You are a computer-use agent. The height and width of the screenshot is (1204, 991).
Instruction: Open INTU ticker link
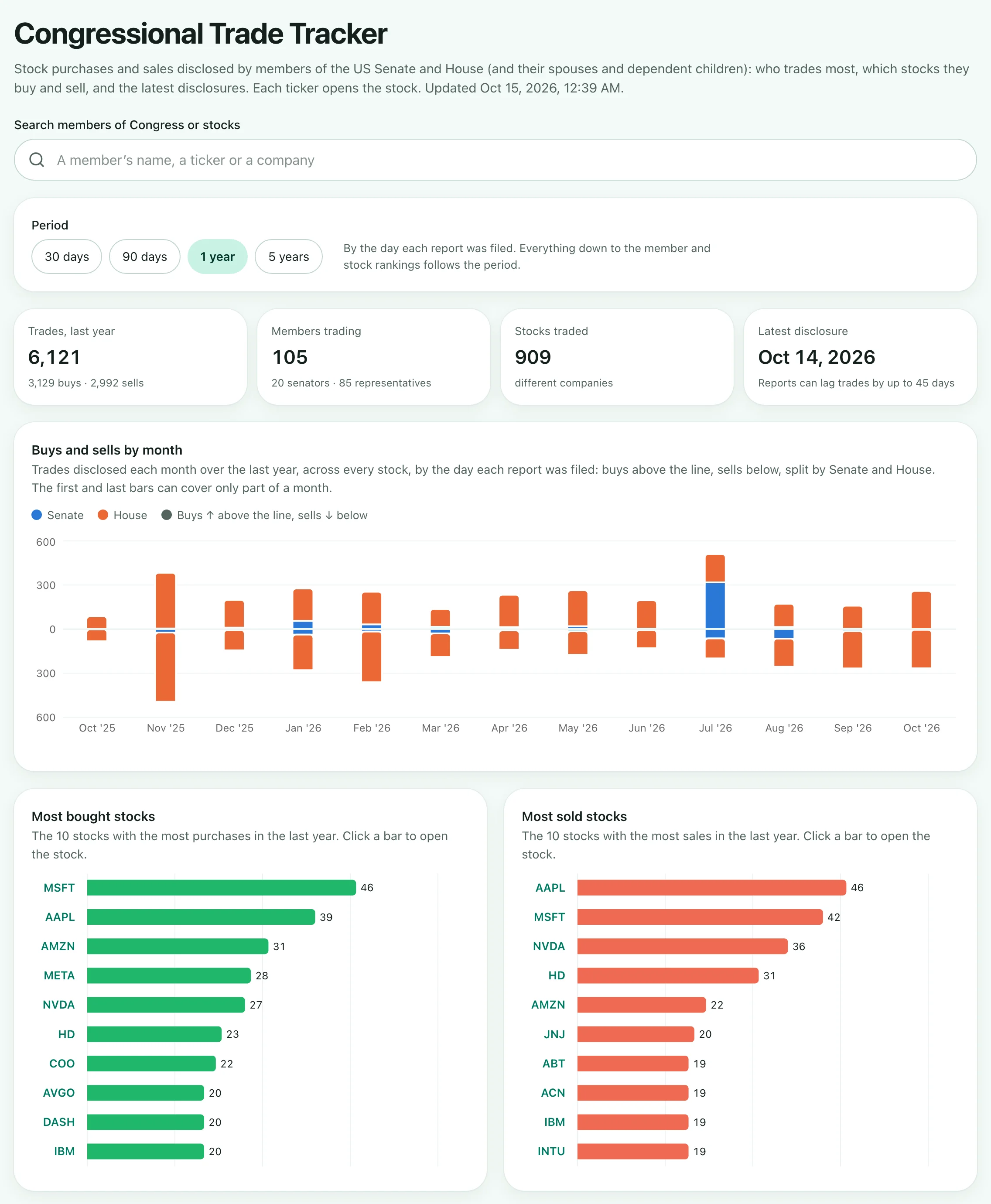click(x=551, y=1151)
